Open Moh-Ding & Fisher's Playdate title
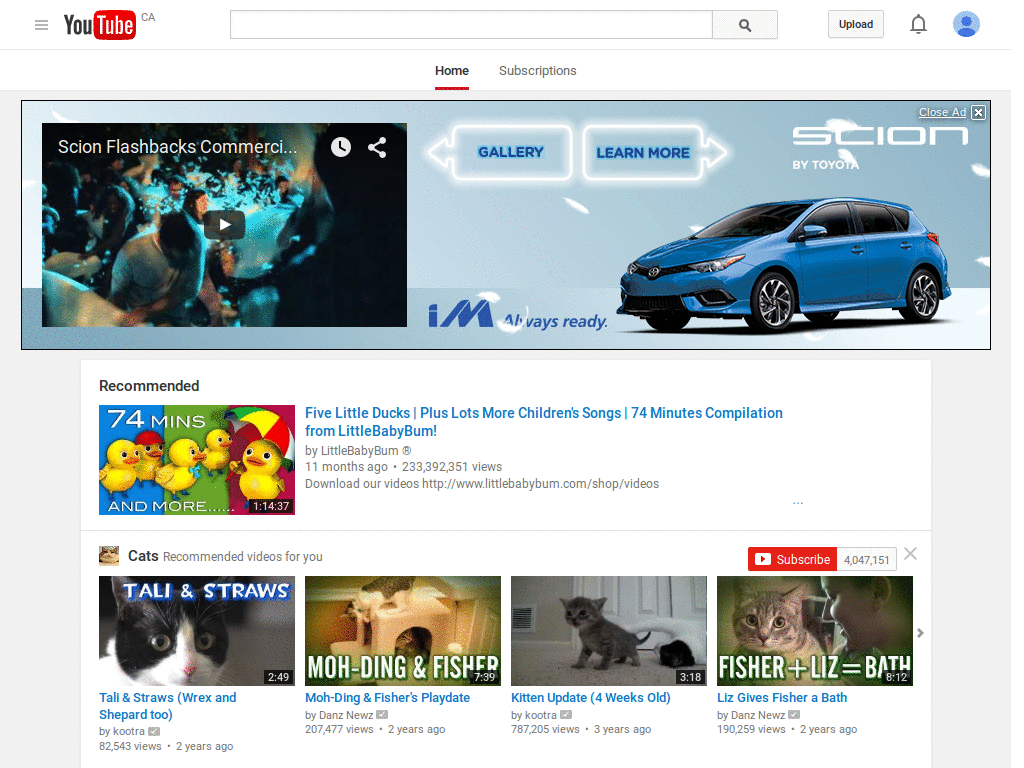This screenshot has height=768, width=1024. pyautogui.click(x=387, y=697)
